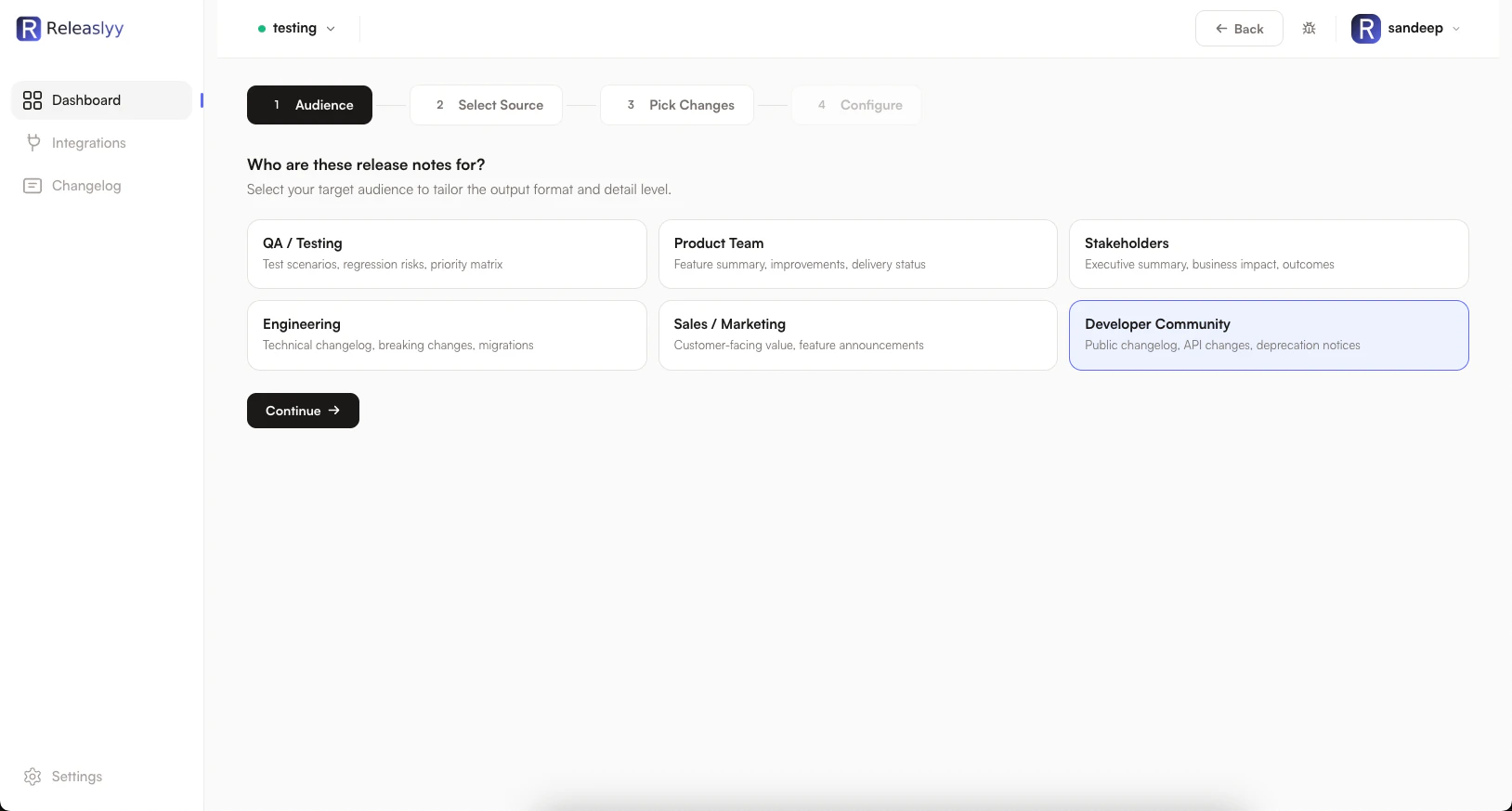Go to the Select Source step
This screenshot has width=1512, height=811.
coord(486,105)
